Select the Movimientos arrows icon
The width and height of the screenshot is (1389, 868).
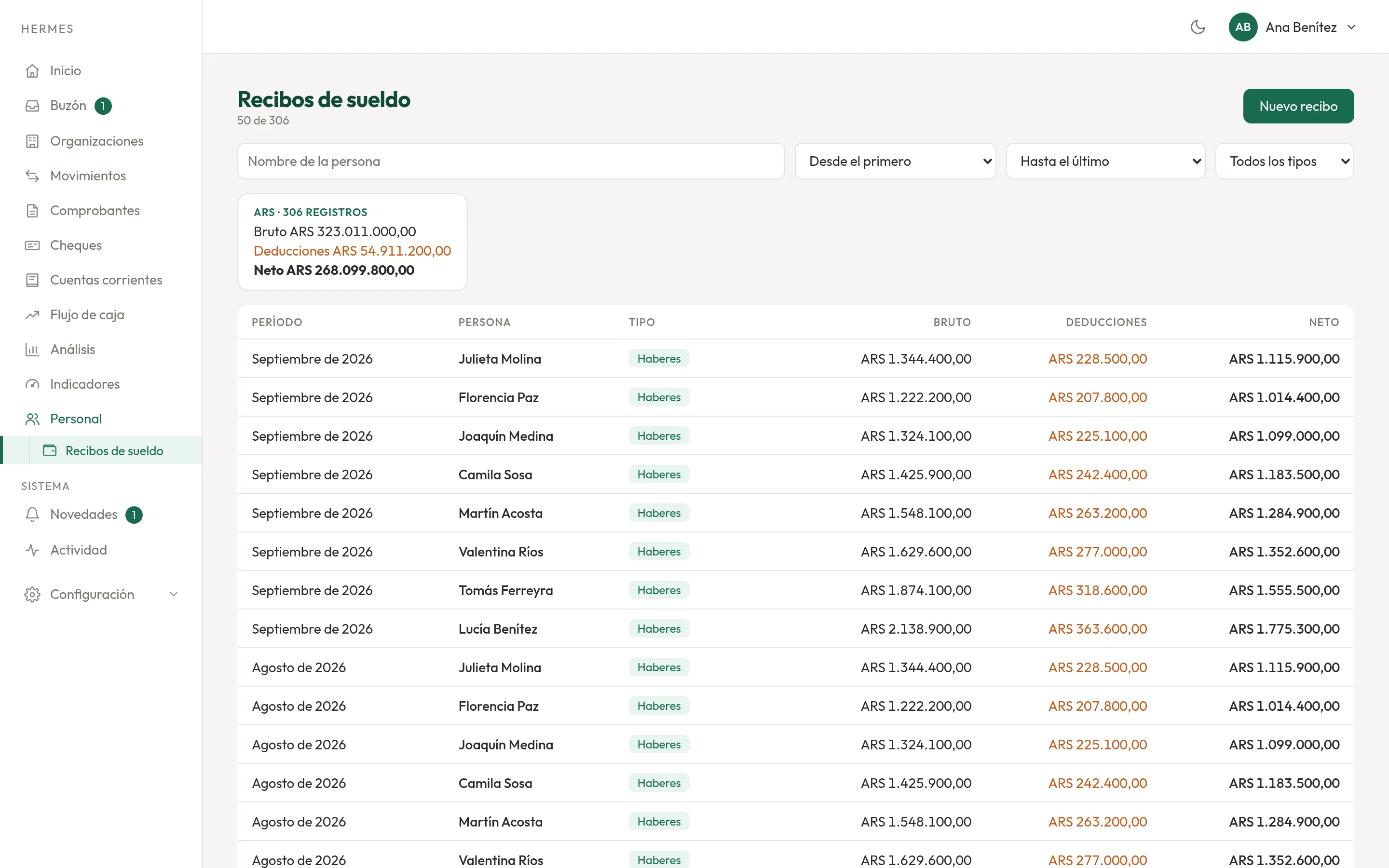[32, 176]
